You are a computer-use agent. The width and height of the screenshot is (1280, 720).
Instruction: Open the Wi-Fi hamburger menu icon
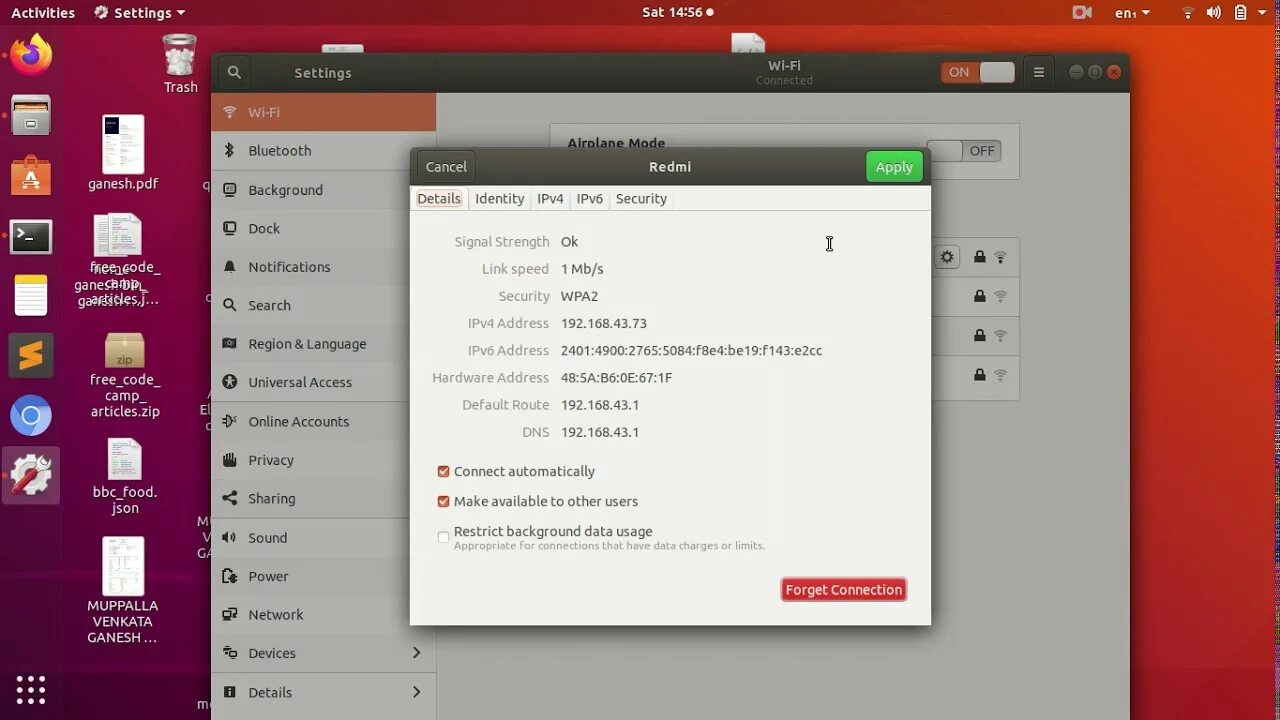pyautogui.click(x=1039, y=72)
